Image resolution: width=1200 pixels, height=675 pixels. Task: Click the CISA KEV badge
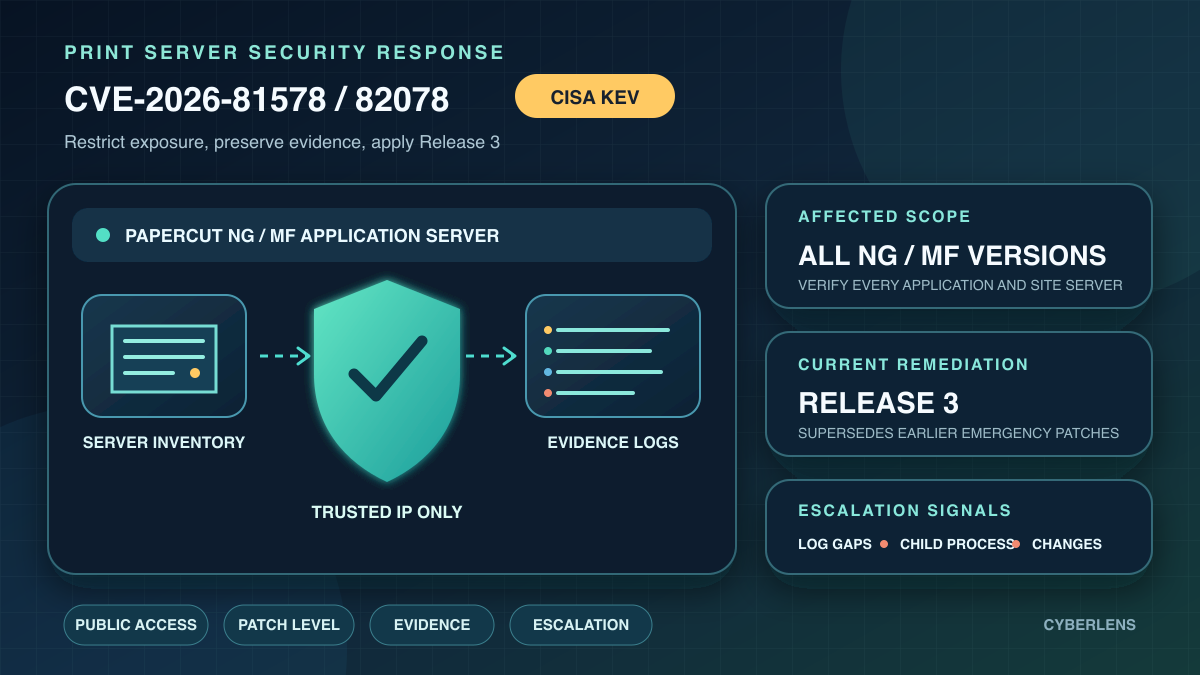[595, 97]
